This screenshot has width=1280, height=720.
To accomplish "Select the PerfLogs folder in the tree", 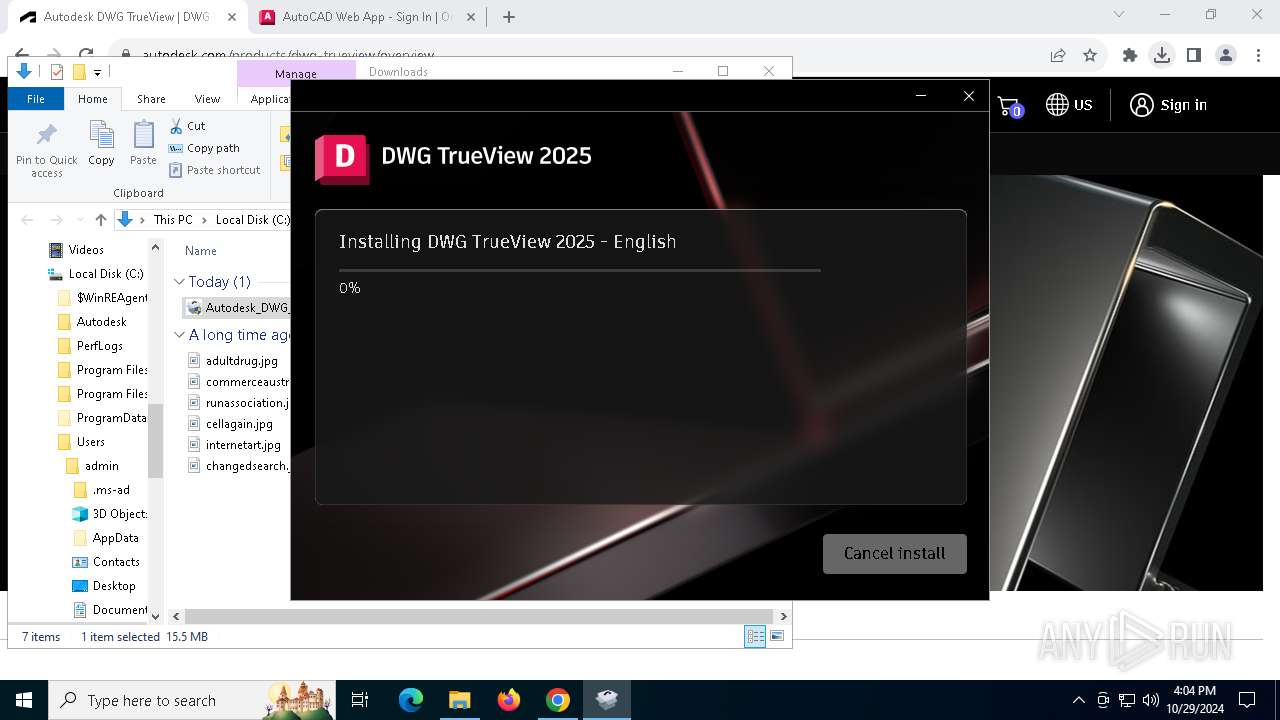I will coord(99,346).
